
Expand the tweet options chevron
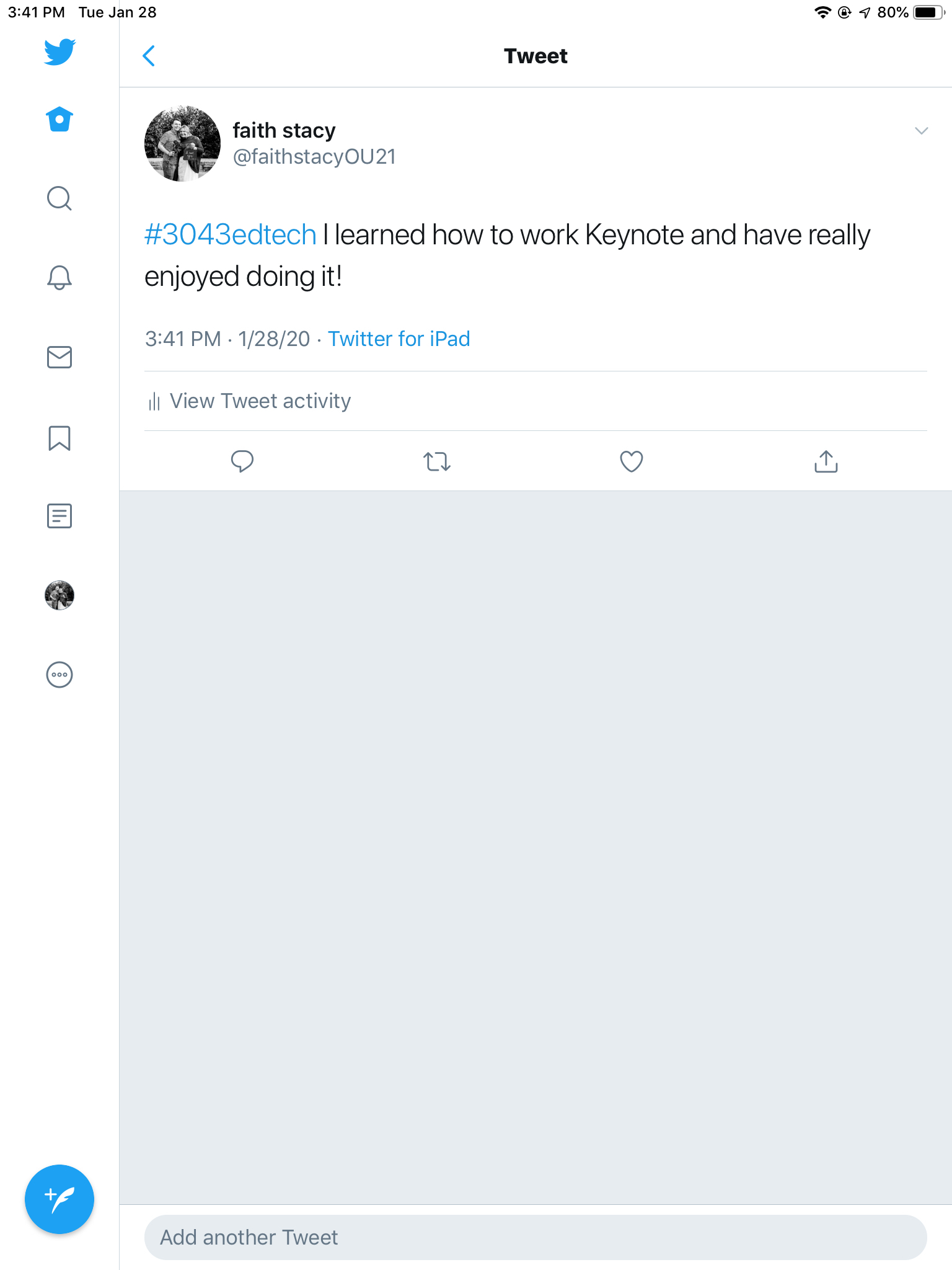[x=921, y=131]
